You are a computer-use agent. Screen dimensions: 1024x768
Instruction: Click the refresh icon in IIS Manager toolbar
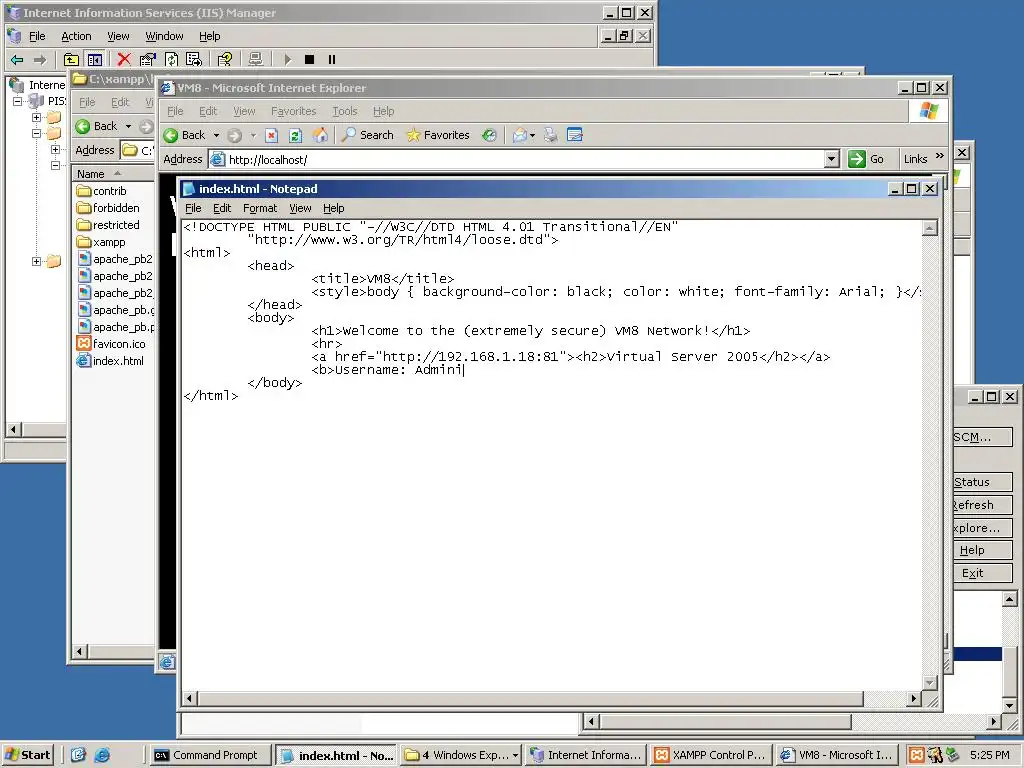tap(171, 59)
